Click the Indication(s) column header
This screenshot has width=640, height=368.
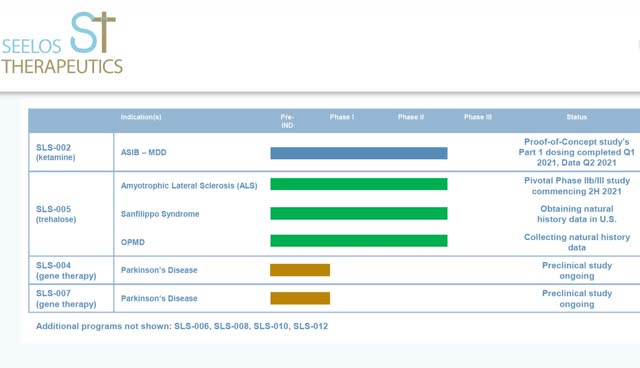pos(141,117)
